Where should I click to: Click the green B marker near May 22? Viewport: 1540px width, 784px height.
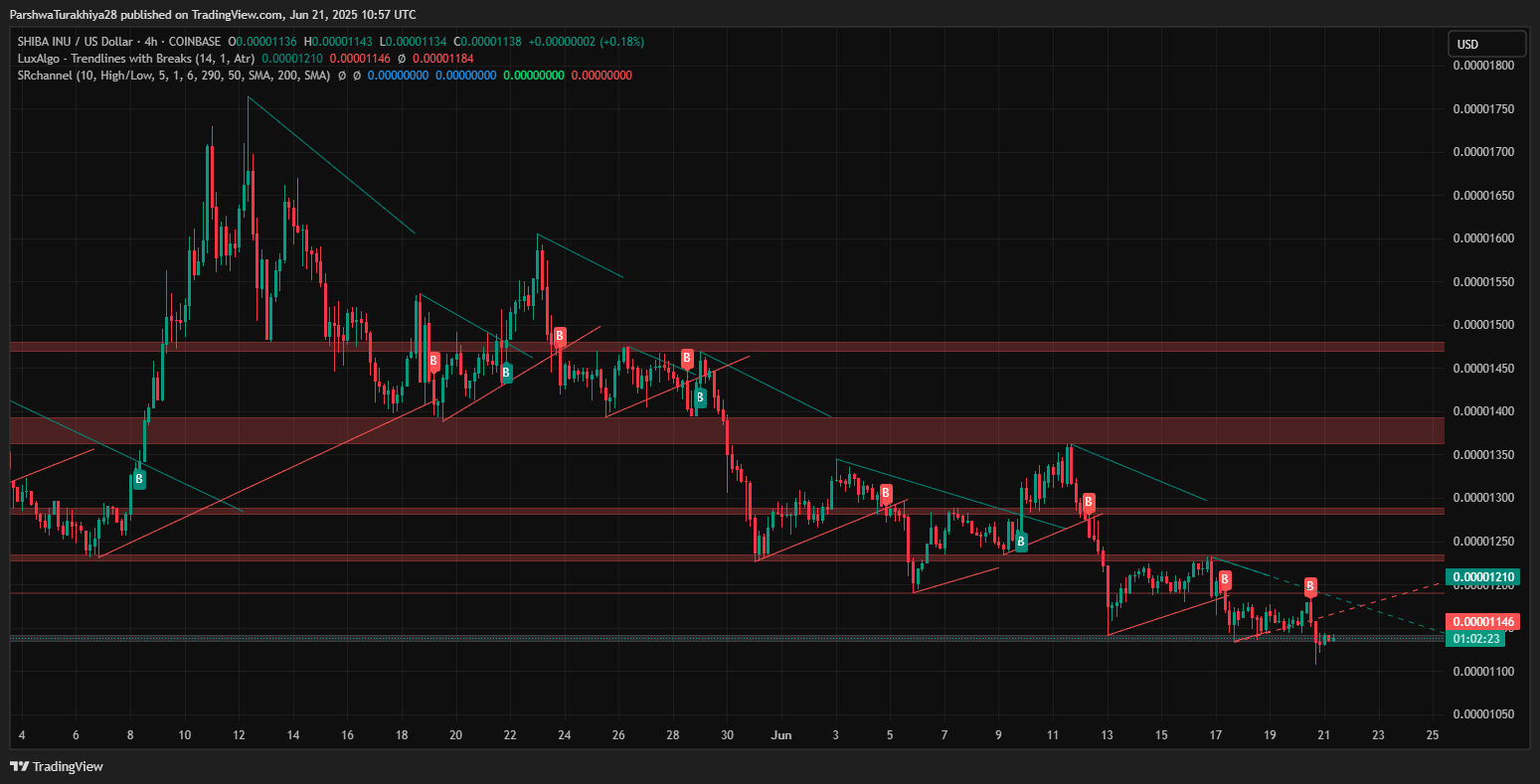(x=506, y=373)
